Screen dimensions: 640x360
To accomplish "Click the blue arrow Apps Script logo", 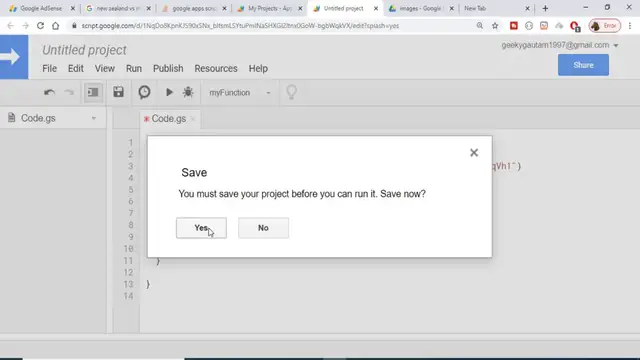I will click(x=14, y=57).
